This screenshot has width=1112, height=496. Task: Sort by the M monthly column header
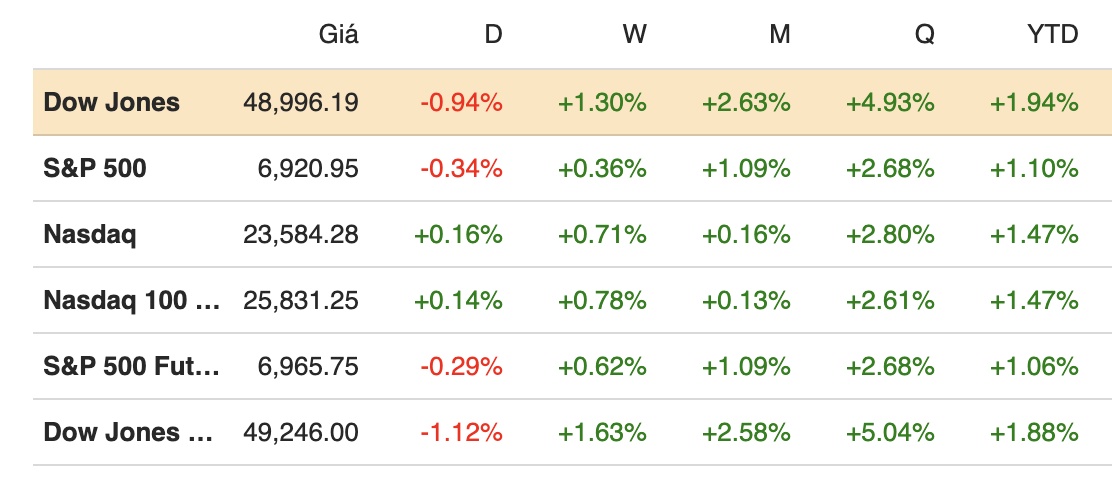[x=780, y=35]
